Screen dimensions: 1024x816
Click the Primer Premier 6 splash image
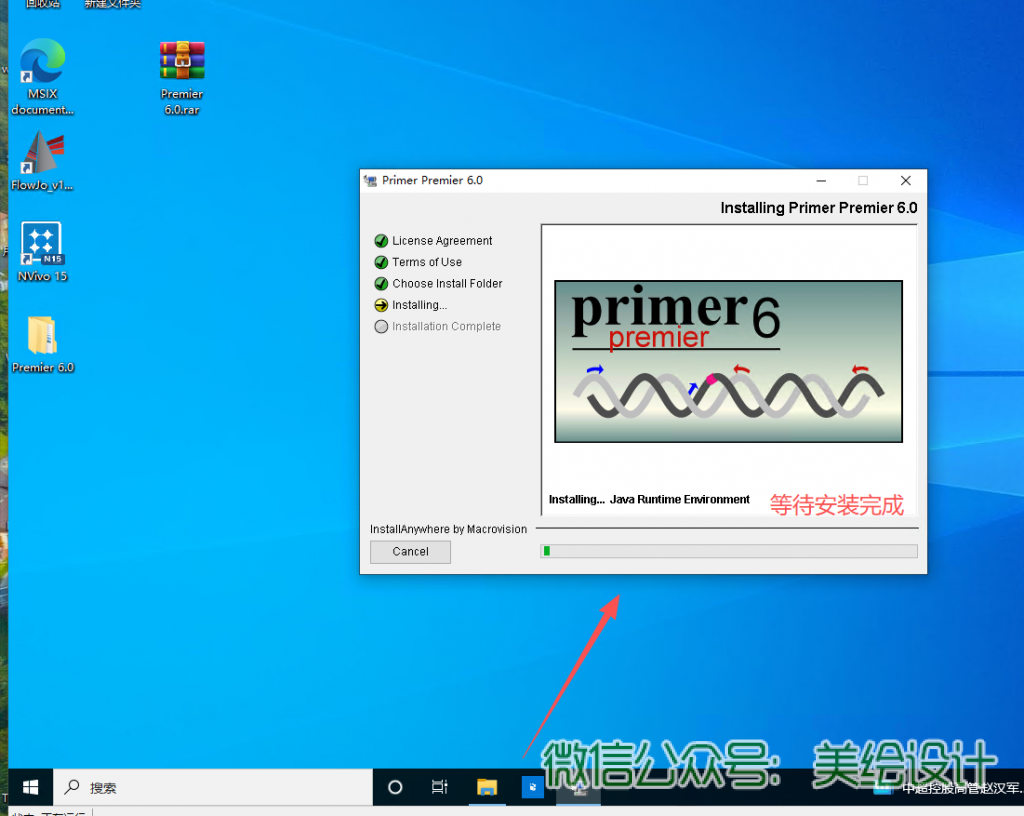coord(728,361)
